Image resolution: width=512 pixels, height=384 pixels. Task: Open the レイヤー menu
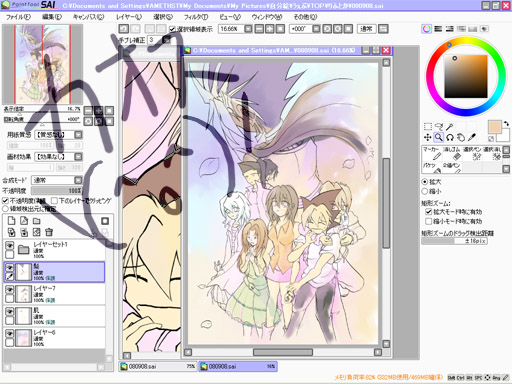point(129,17)
